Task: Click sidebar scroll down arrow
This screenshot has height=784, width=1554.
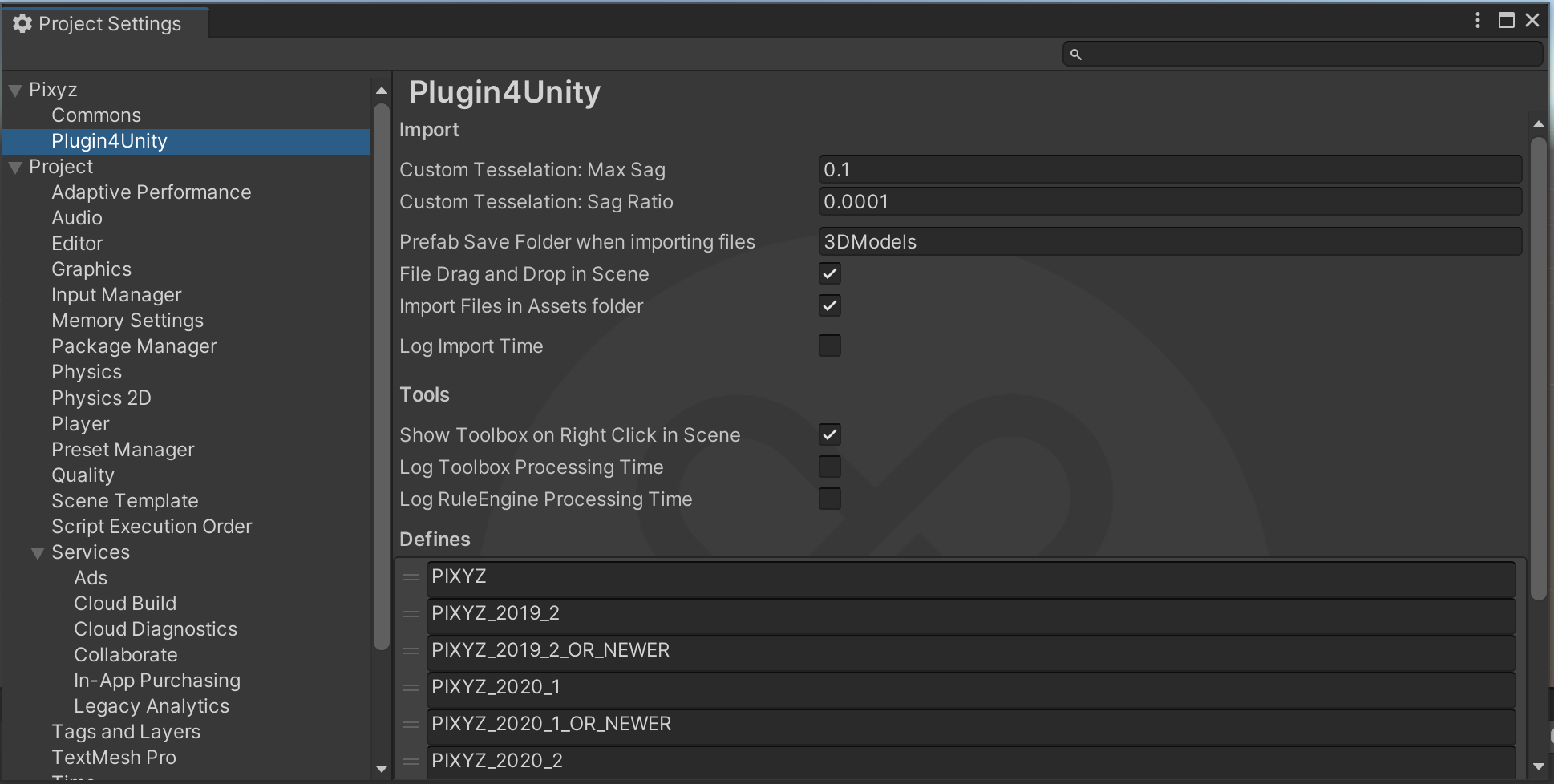Action: (382, 769)
